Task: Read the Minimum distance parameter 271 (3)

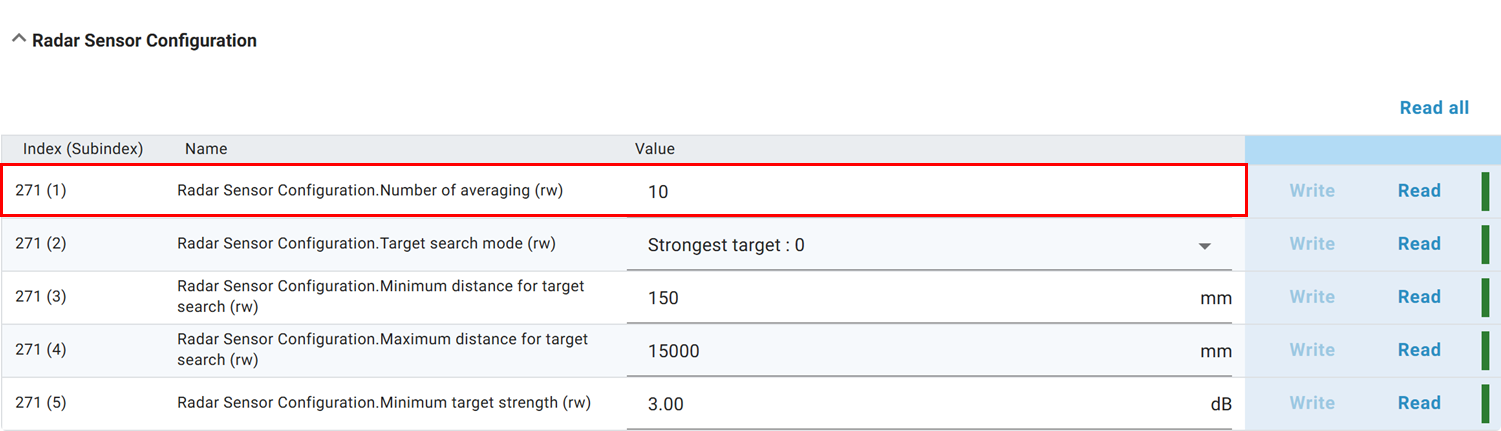Action: coord(1418,297)
